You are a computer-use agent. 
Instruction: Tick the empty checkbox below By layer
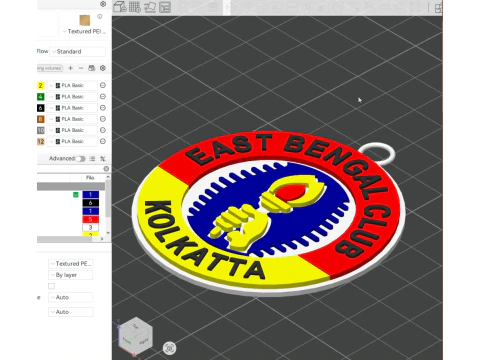coord(51,286)
